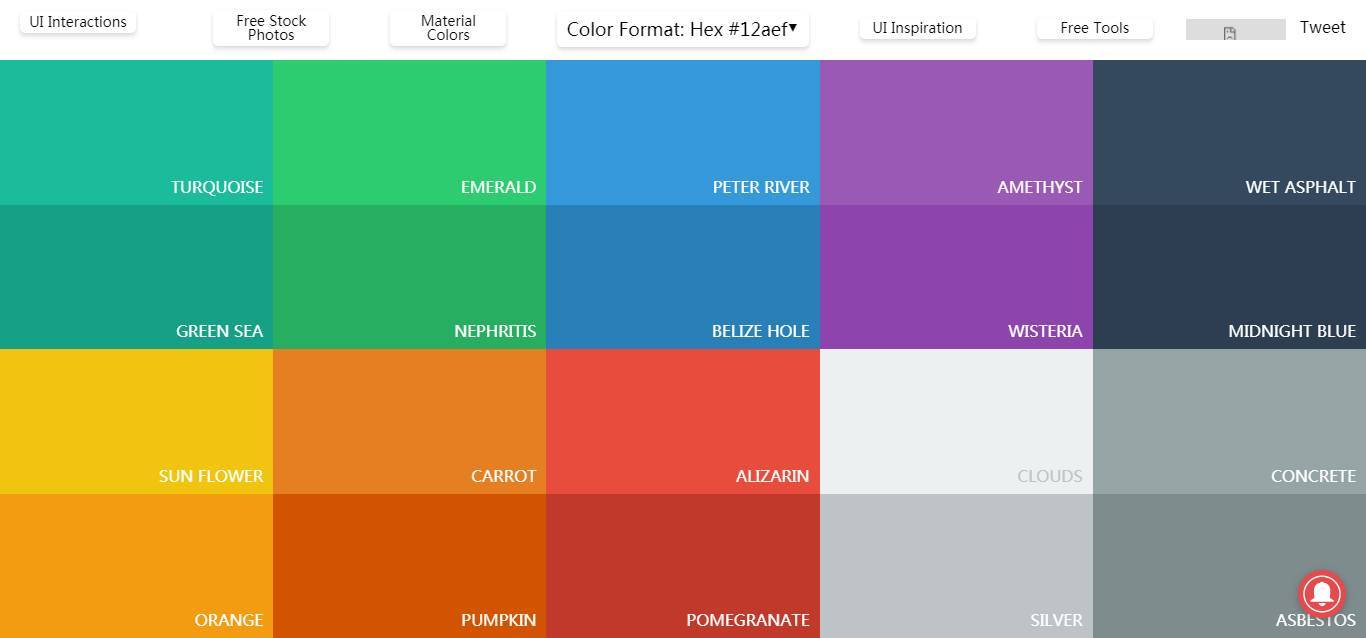Viewport: 1366px width, 638px height.
Task: Open the Material Colors page
Action: click(448, 28)
